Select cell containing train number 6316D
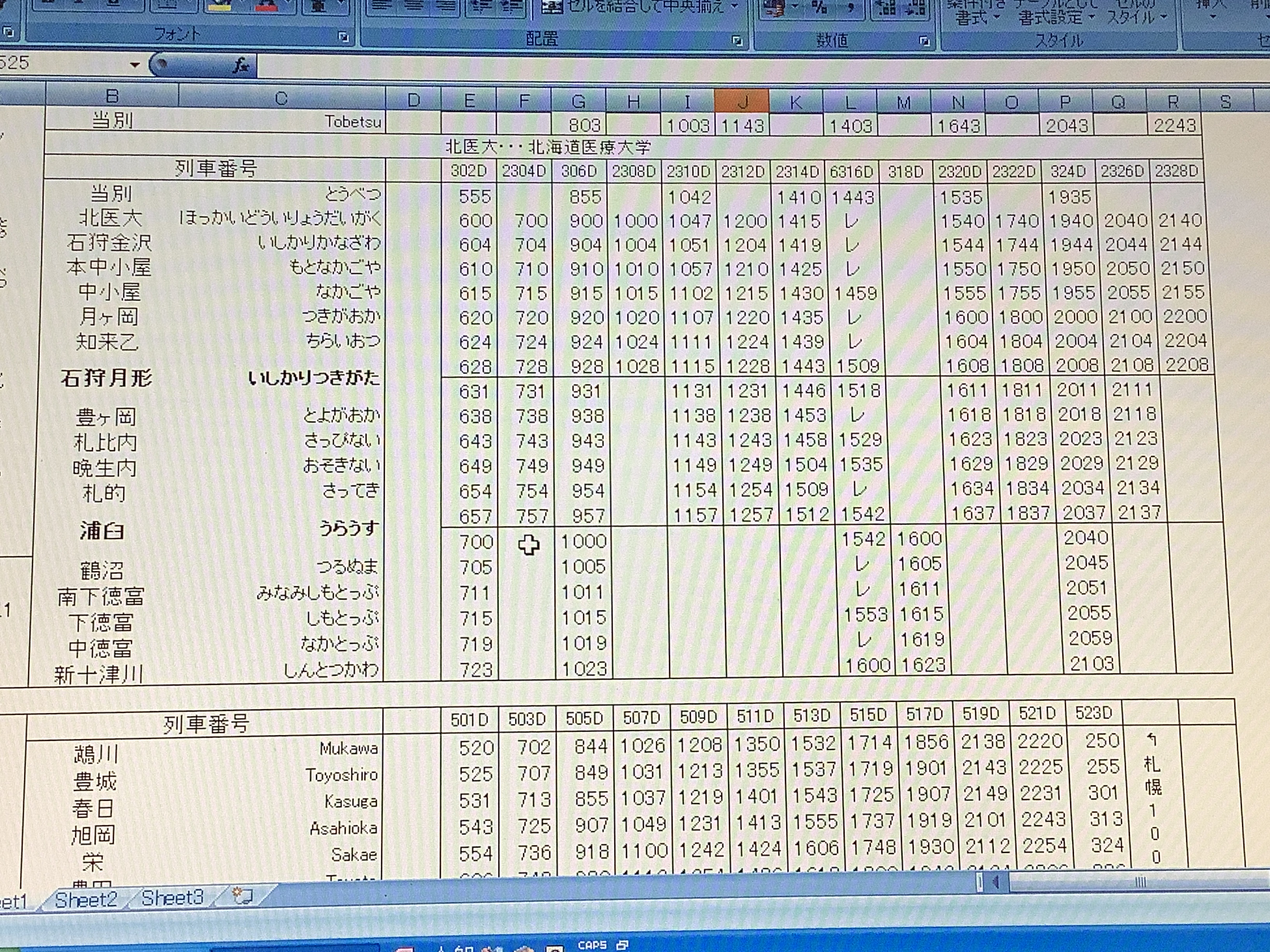The width and height of the screenshot is (1270, 952). 850,171
